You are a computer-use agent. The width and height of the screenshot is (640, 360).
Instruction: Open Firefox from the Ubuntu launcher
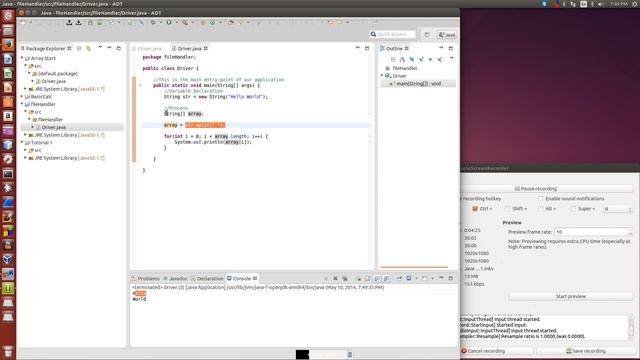tap(8, 44)
